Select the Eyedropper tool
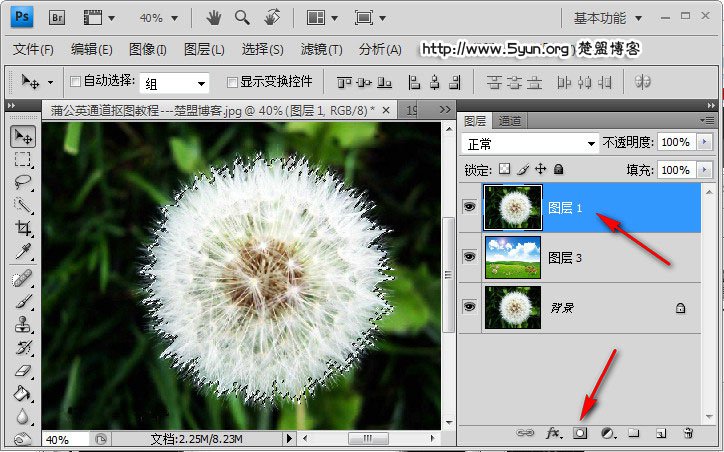This screenshot has height=452, width=724. coord(23,251)
